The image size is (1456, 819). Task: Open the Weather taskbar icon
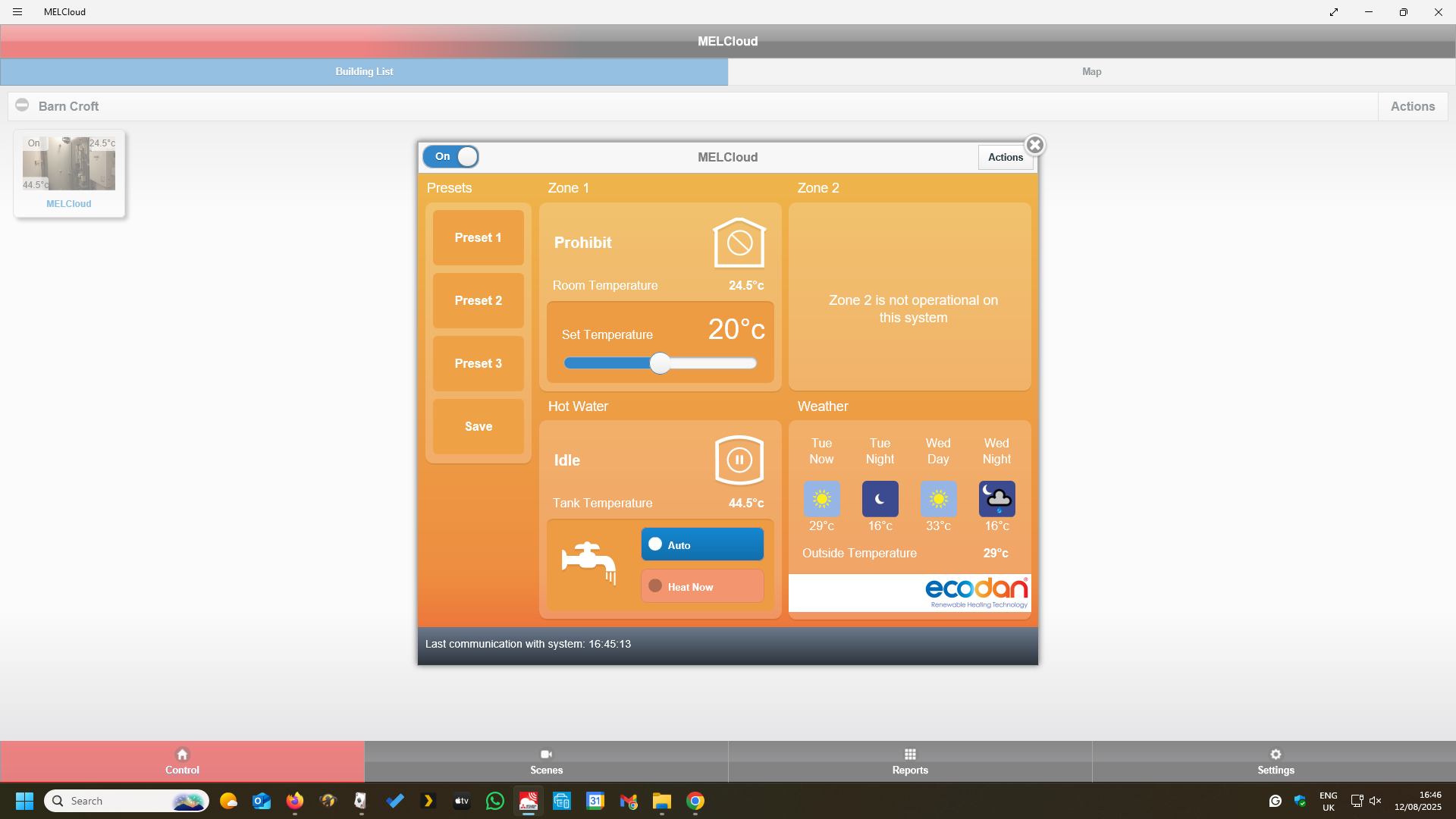[x=228, y=801]
